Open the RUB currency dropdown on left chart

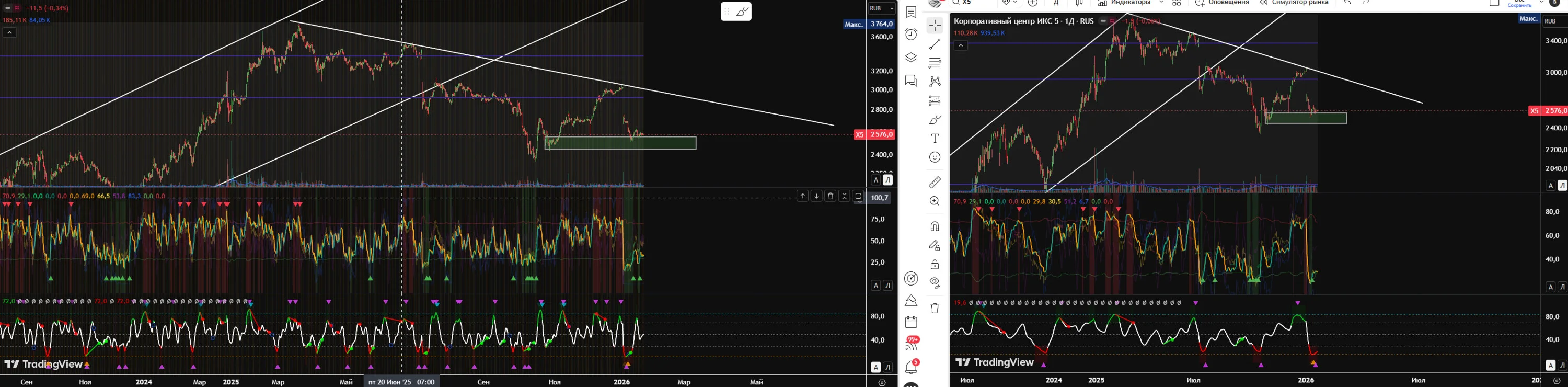[x=881, y=8]
